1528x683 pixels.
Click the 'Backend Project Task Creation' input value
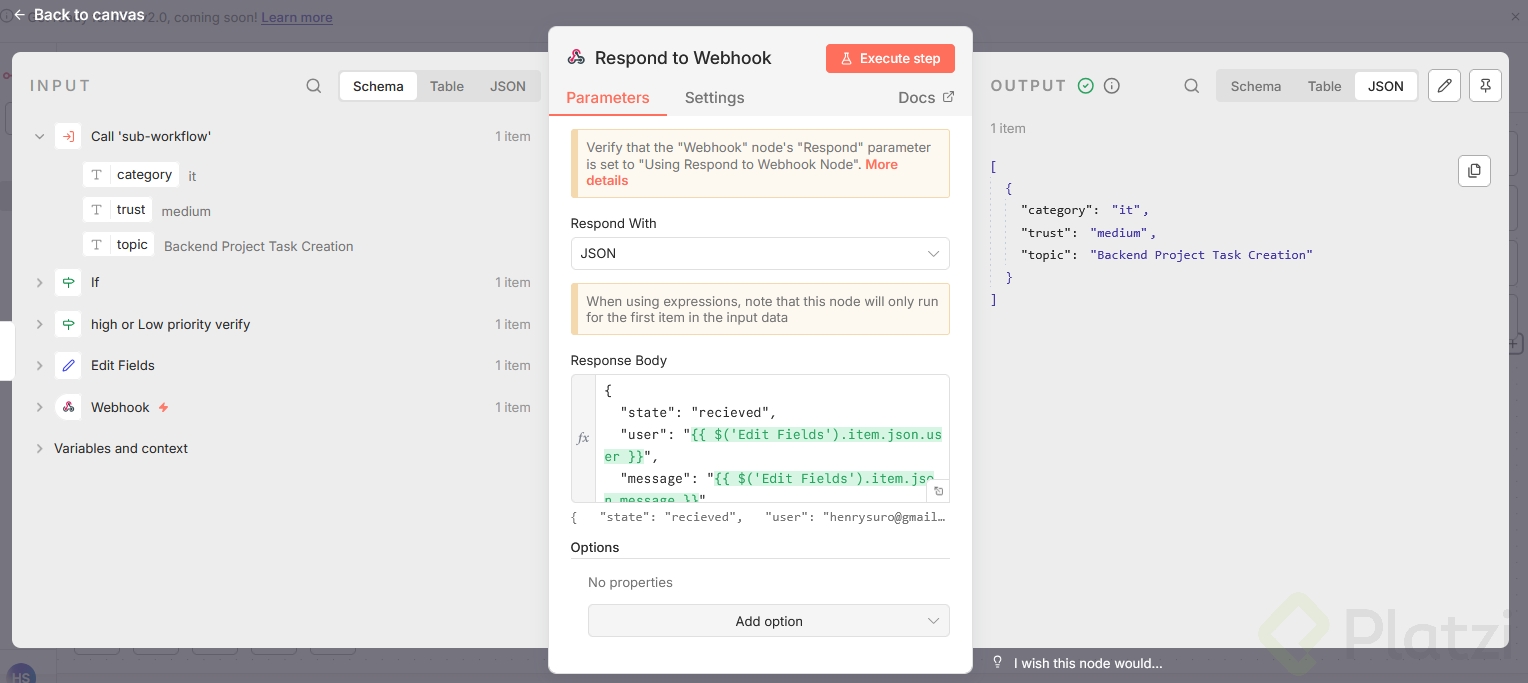click(259, 246)
